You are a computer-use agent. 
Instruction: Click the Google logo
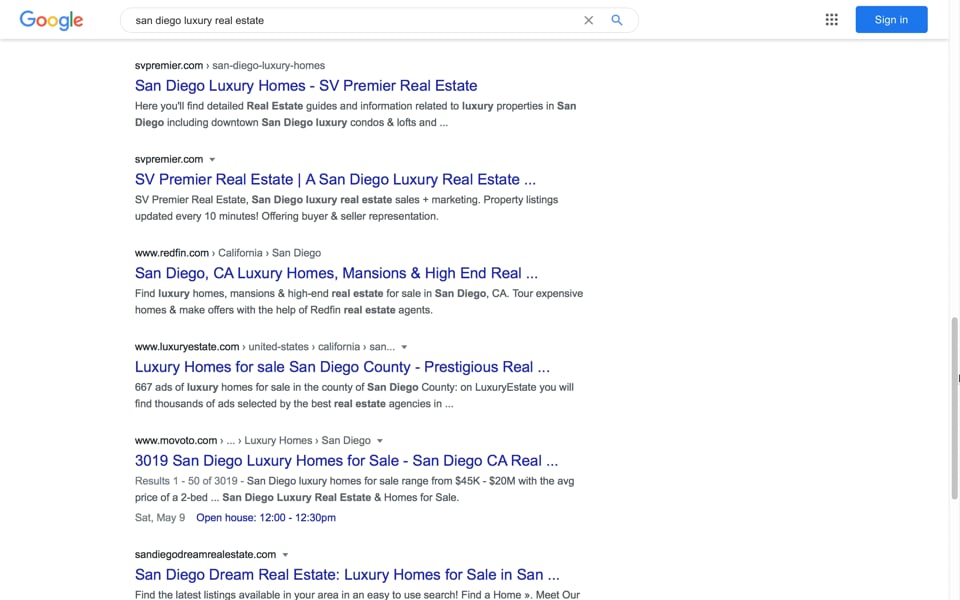pos(51,20)
